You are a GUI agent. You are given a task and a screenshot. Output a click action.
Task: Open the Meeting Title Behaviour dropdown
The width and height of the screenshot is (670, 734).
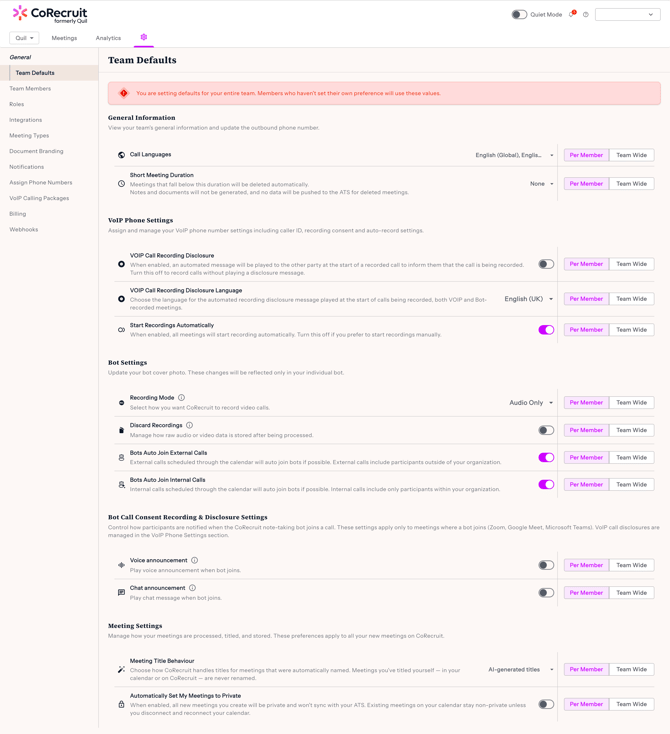pyautogui.click(x=520, y=670)
